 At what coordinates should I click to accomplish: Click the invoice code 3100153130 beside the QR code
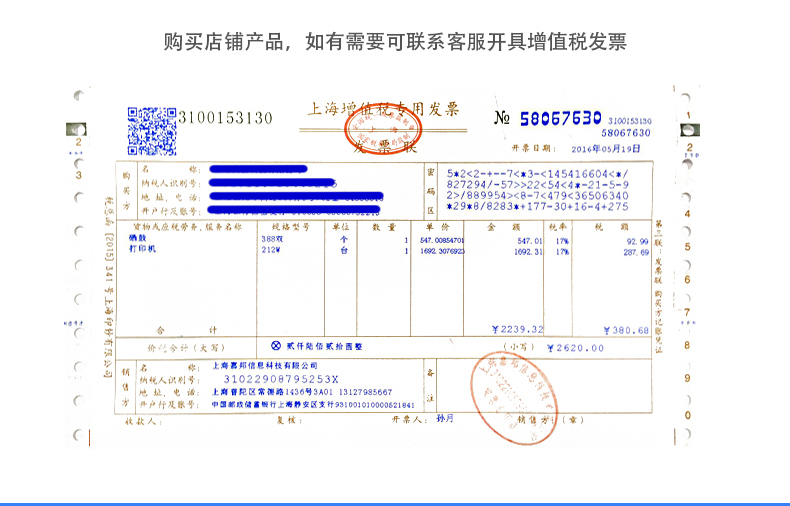pyautogui.click(x=225, y=118)
